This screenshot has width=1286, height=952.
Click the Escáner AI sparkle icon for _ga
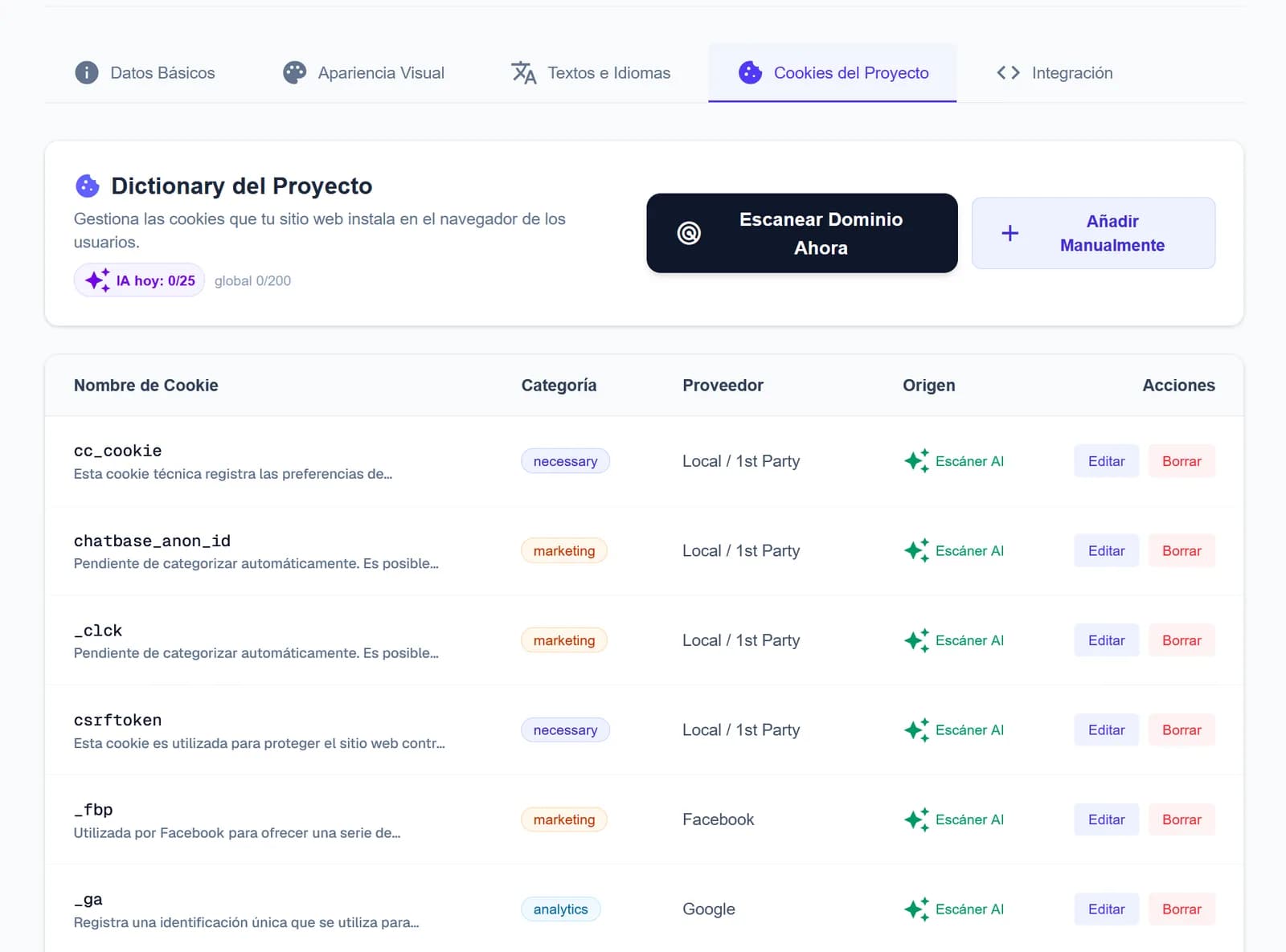916,909
